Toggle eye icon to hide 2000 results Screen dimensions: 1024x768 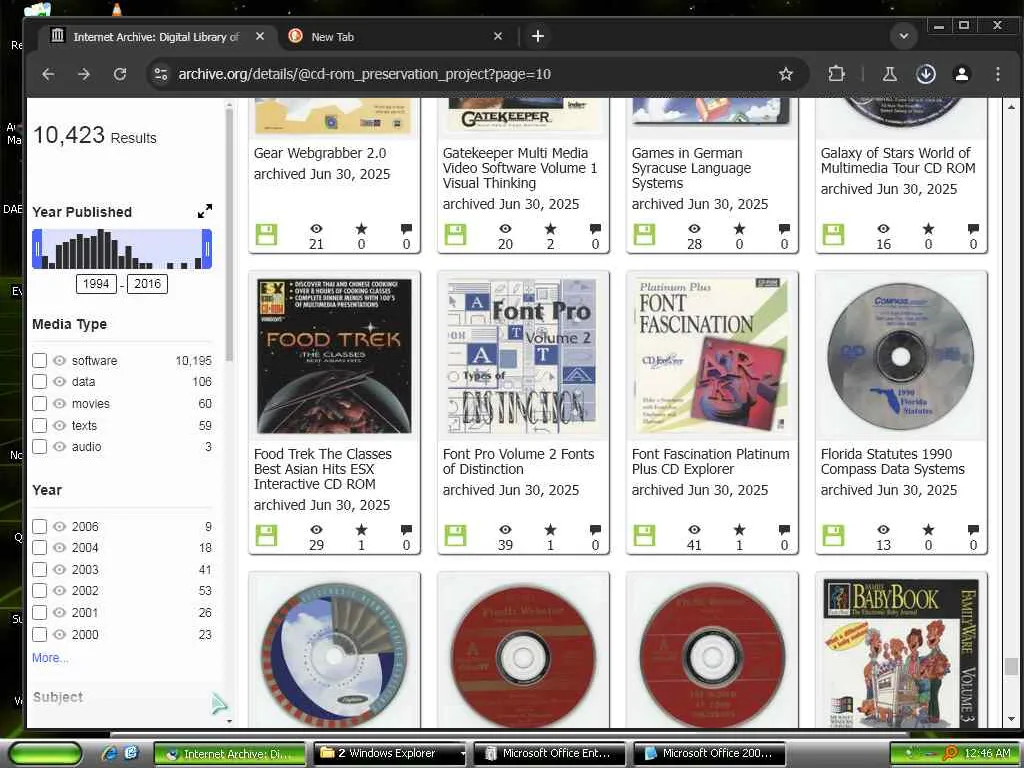click(x=59, y=634)
